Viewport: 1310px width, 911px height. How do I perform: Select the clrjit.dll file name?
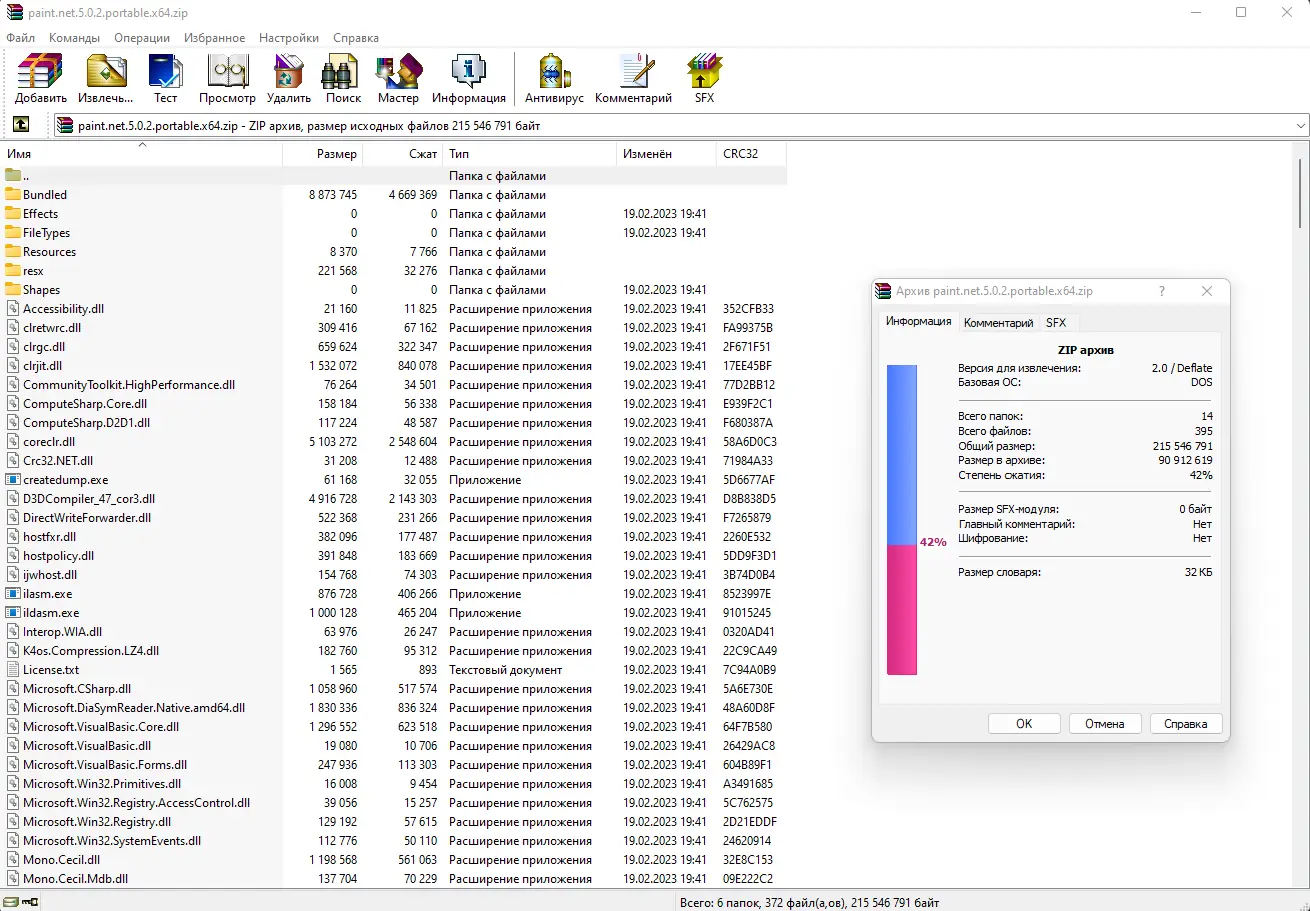click(x=42, y=365)
